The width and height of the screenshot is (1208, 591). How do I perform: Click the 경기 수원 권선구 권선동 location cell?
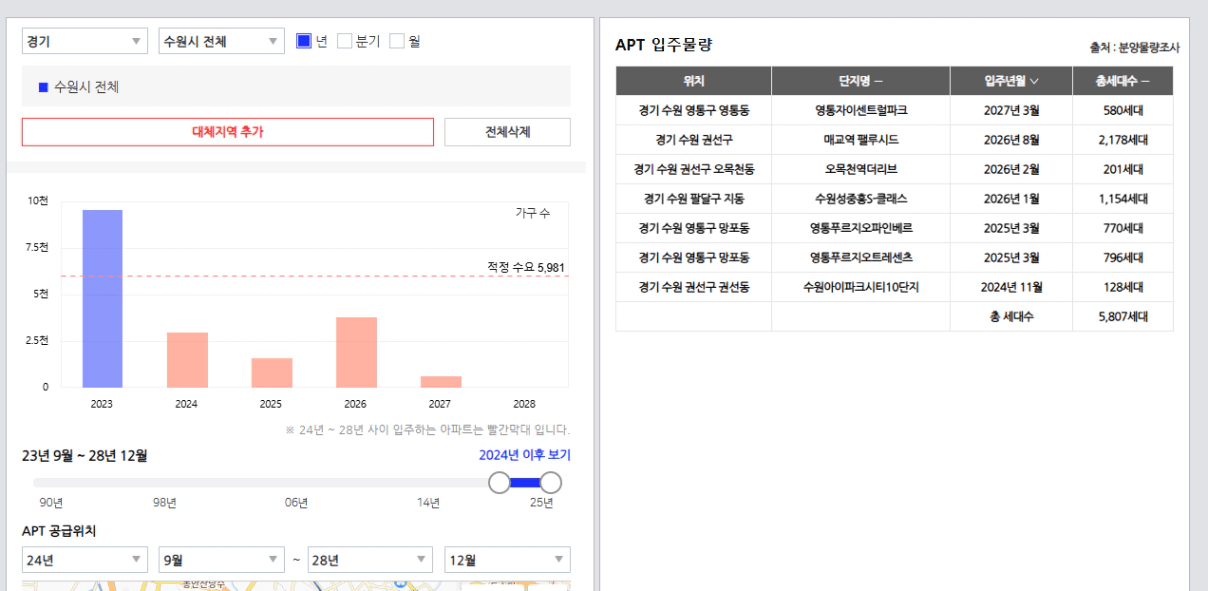(694, 287)
